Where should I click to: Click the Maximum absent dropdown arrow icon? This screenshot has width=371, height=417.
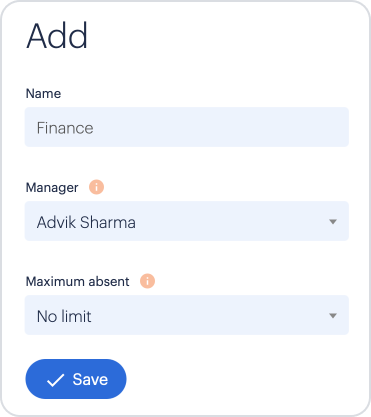click(333, 316)
